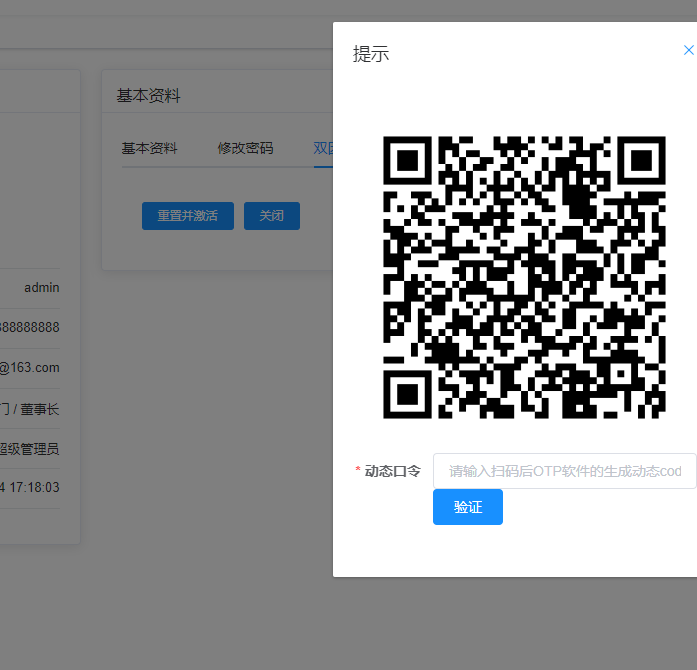Click the 重置并激活 button
The height and width of the screenshot is (670, 697).
(188, 216)
